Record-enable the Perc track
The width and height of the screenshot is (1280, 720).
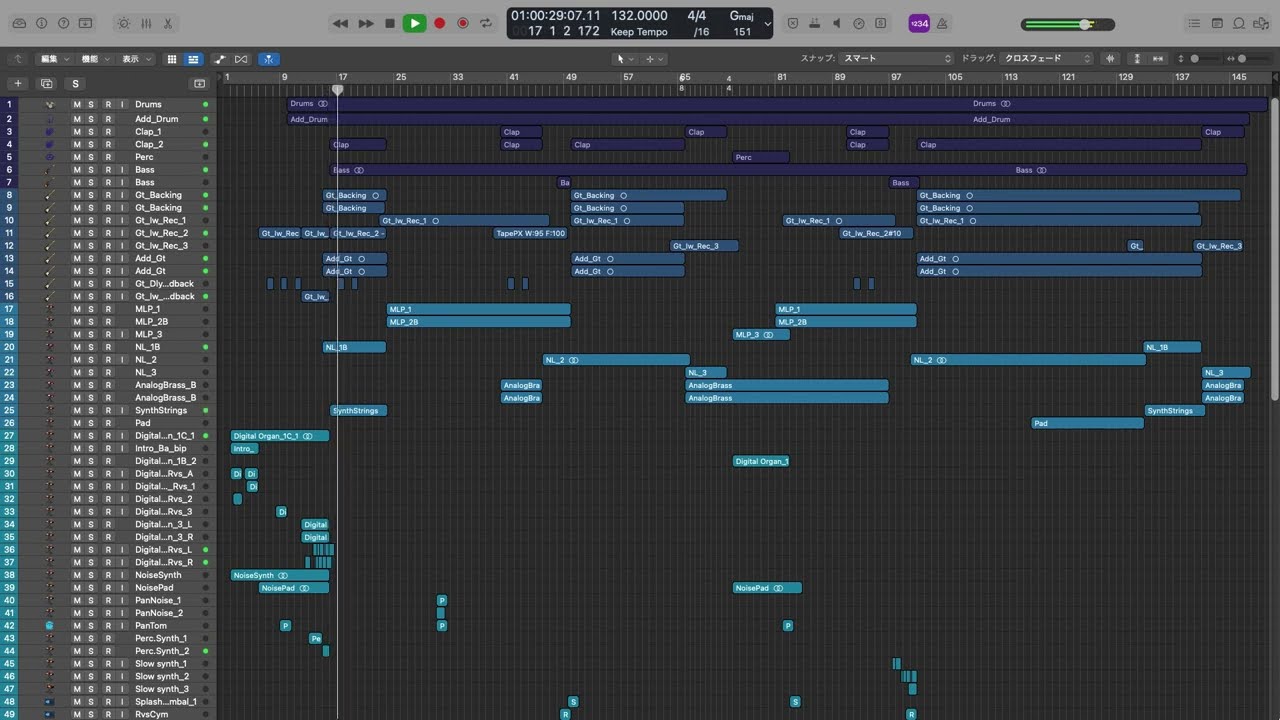coord(108,157)
